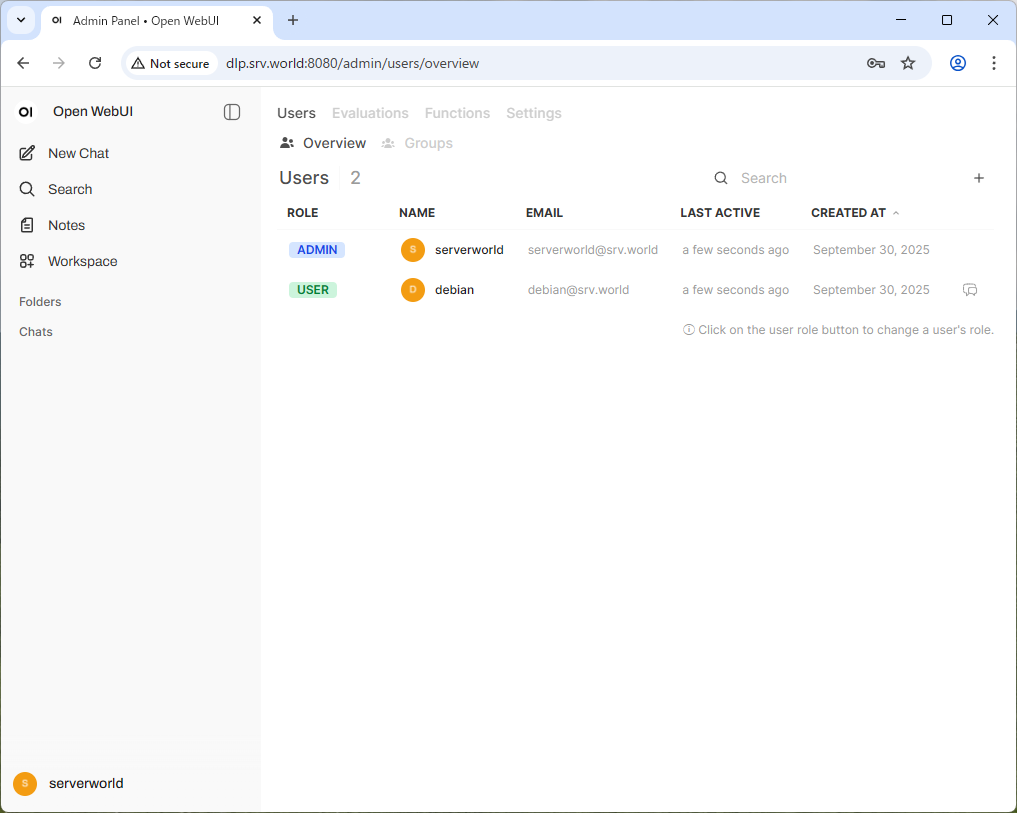Open the Functions tab

(457, 113)
